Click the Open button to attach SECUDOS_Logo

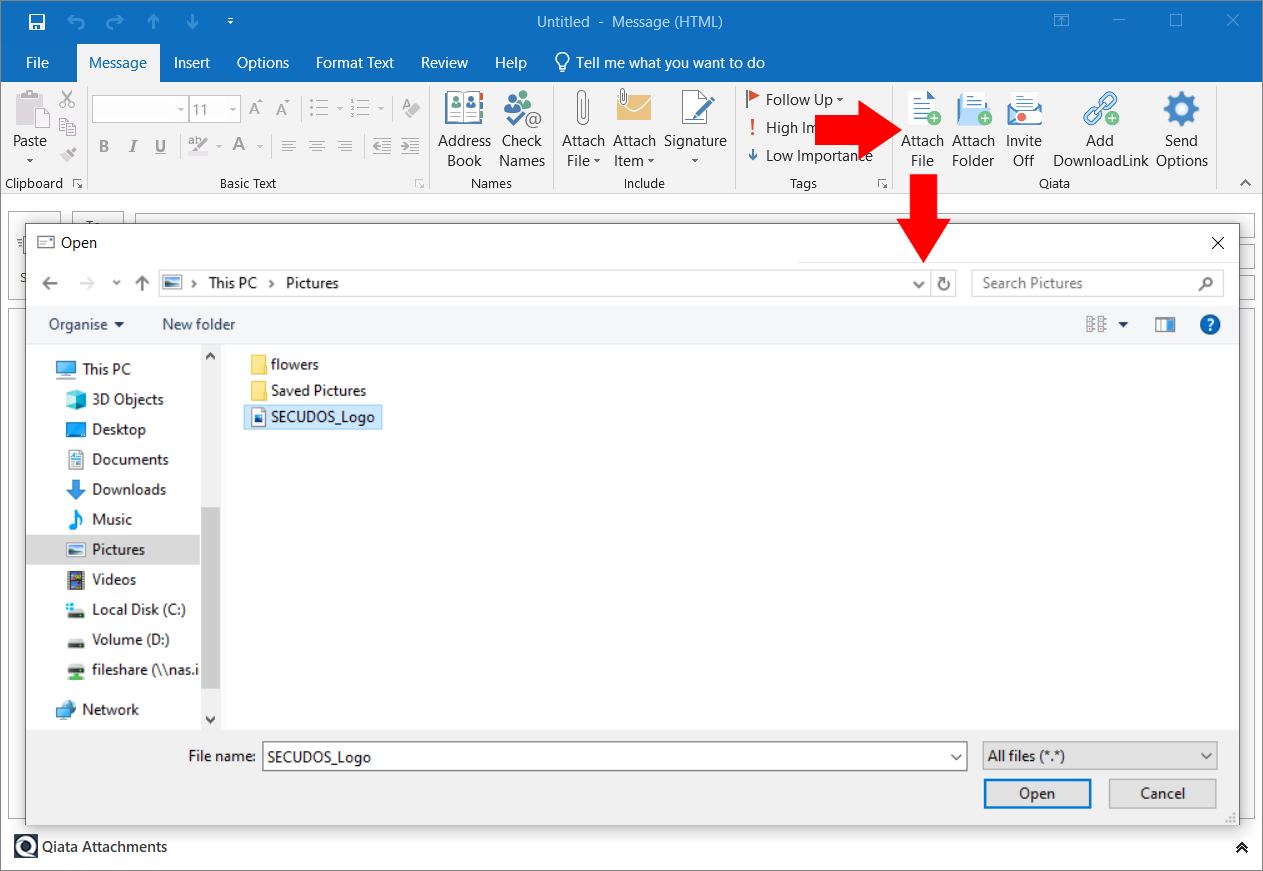click(1037, 793)
